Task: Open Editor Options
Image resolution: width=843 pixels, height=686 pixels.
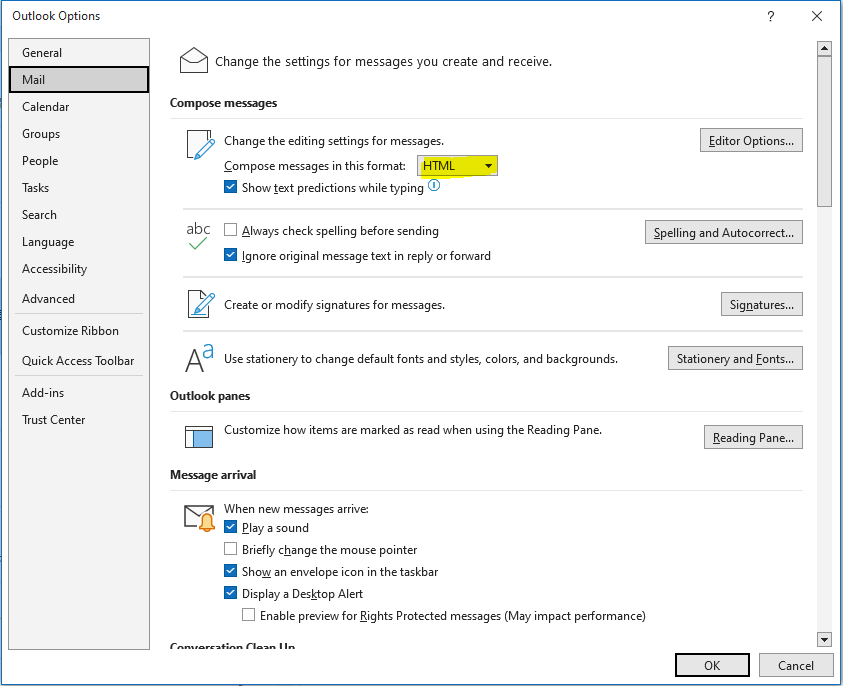Action: pos(751,140)
